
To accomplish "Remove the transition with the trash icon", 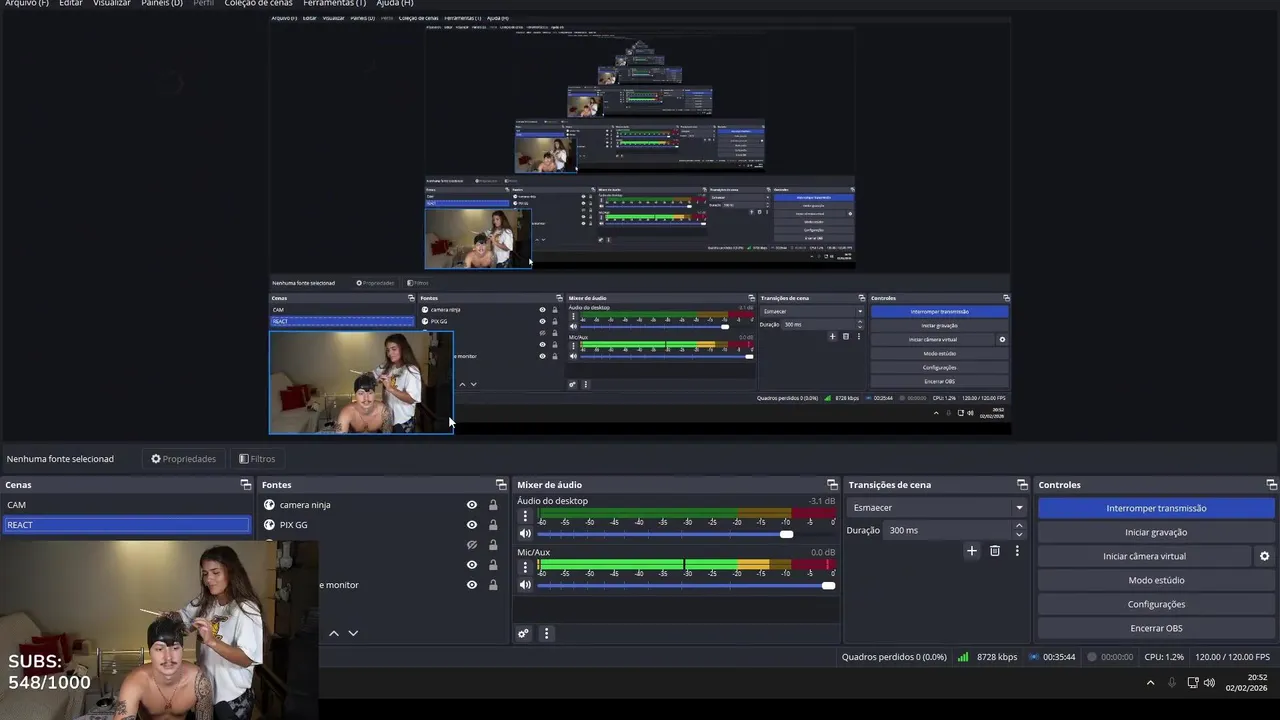I will [995, 551].
